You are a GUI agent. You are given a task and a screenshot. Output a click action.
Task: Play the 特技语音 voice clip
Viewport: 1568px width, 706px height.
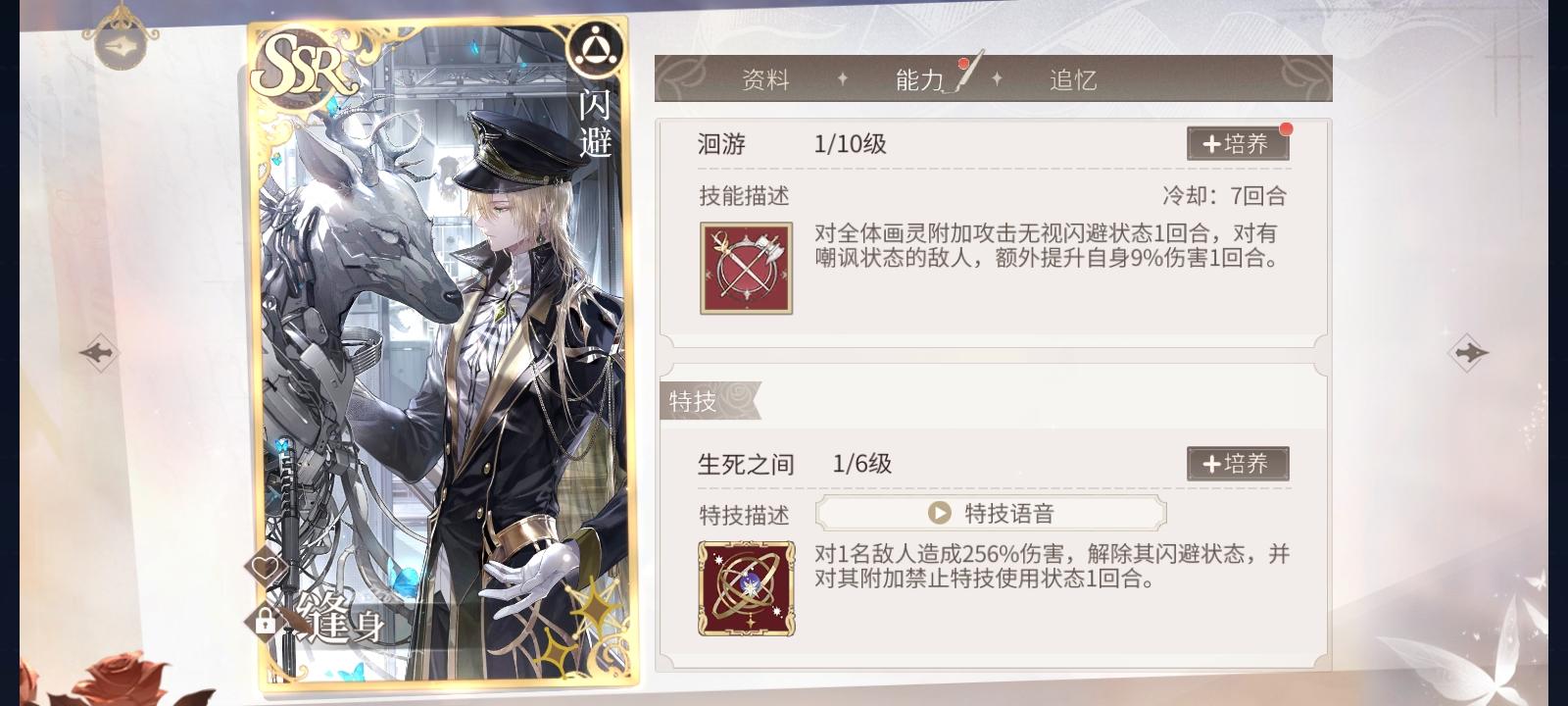[x=991, y=513]
